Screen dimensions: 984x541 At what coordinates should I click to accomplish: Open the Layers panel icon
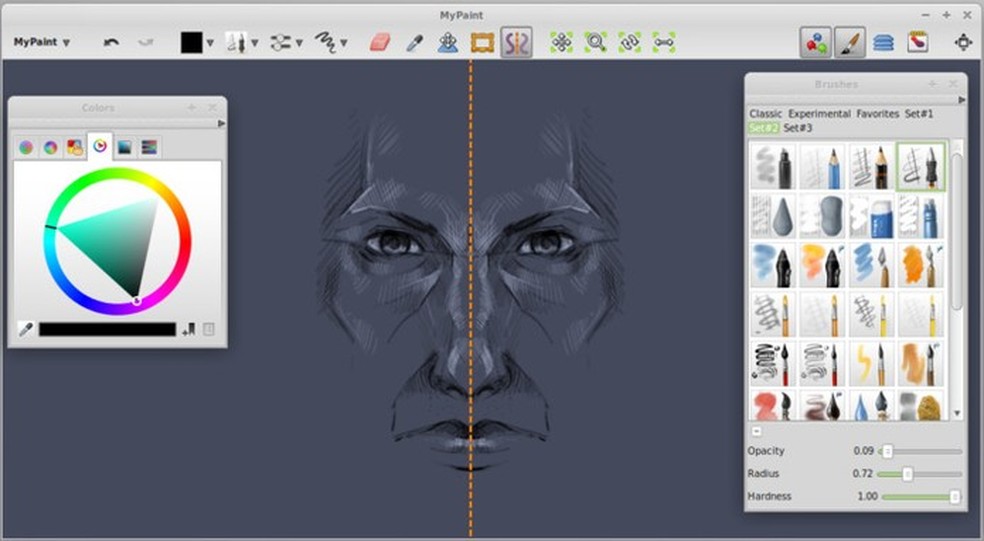883,42
